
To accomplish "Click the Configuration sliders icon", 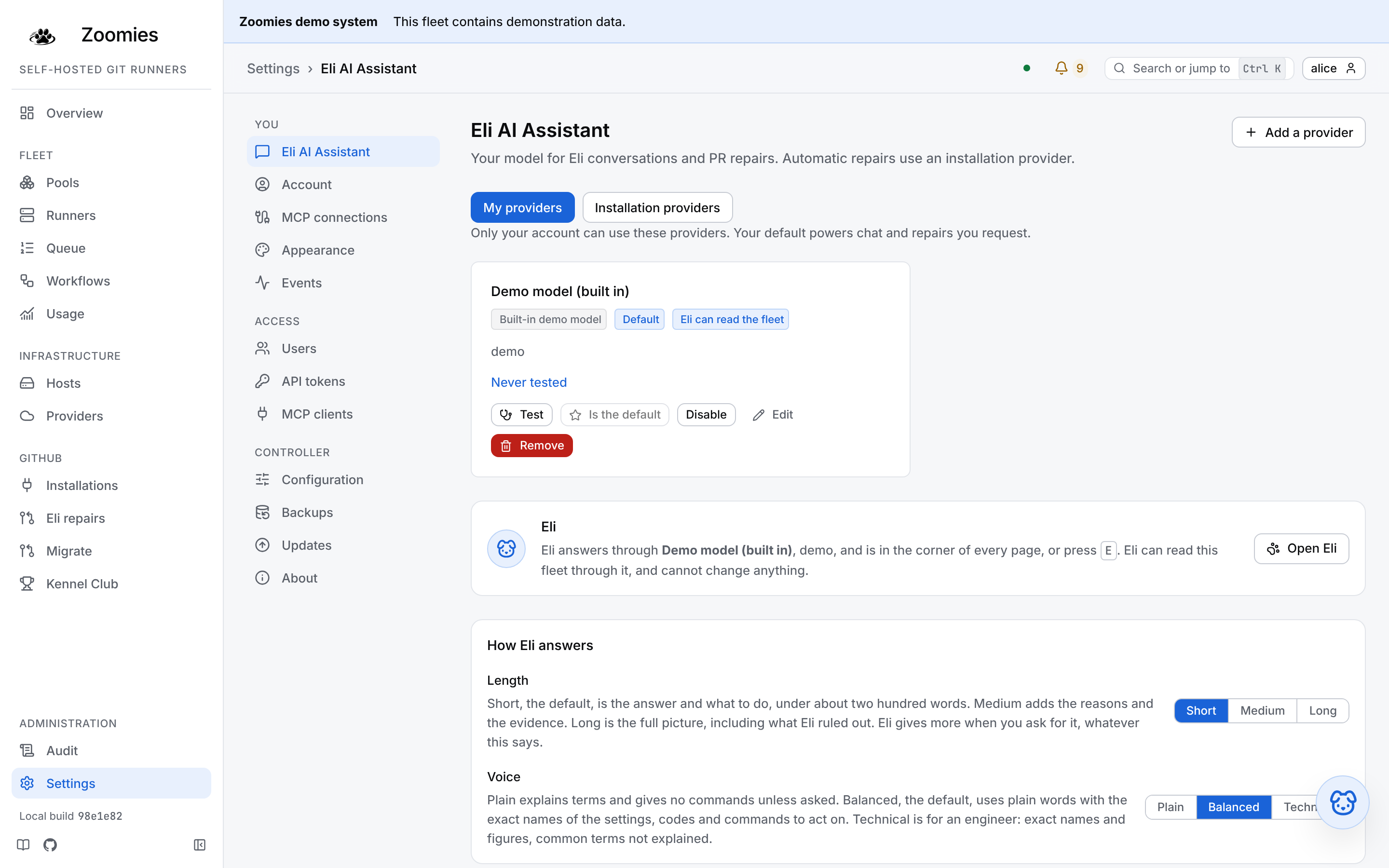I will click(262, 479).
